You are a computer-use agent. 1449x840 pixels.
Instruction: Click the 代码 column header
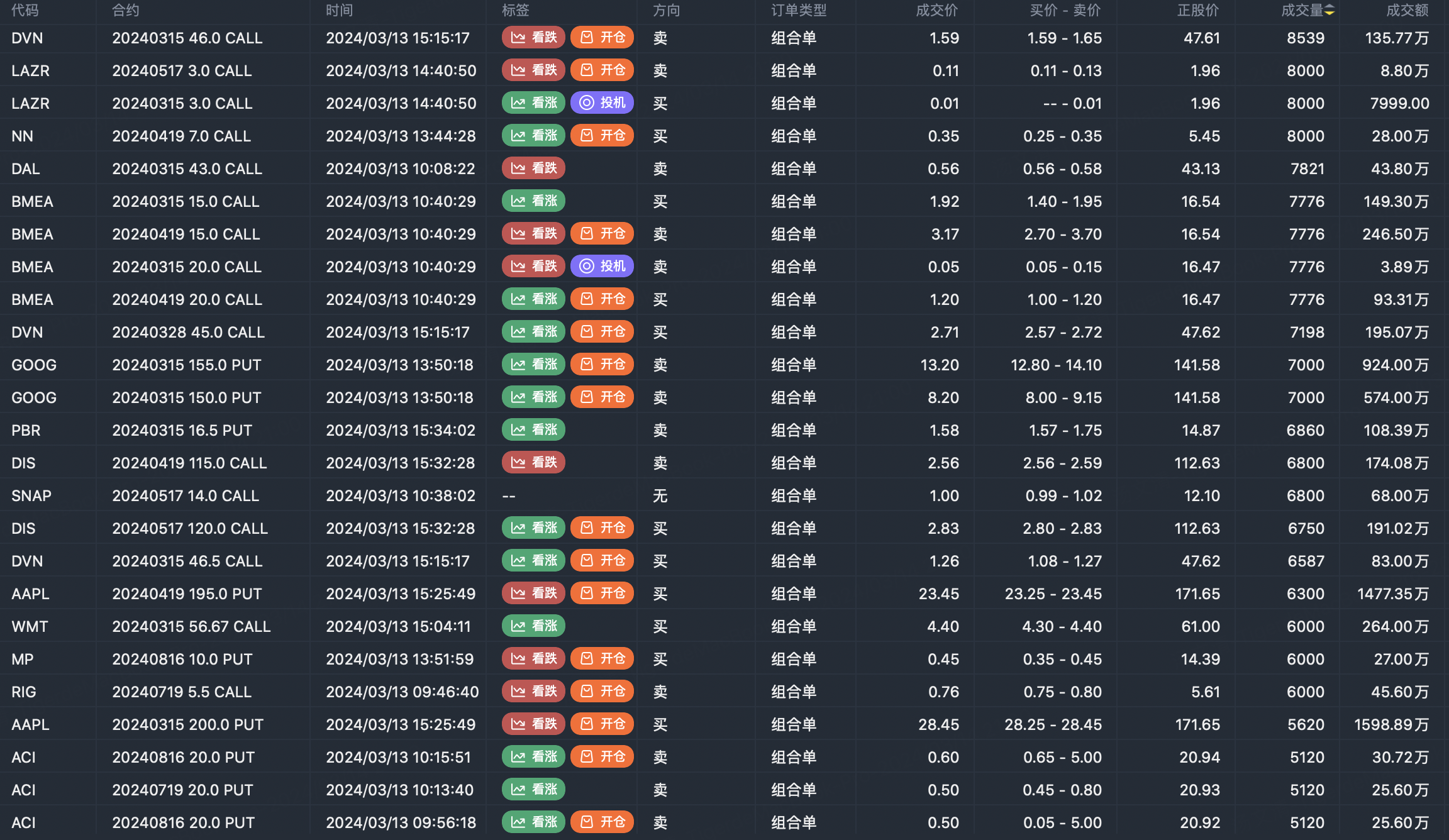(x=25, y=11)
